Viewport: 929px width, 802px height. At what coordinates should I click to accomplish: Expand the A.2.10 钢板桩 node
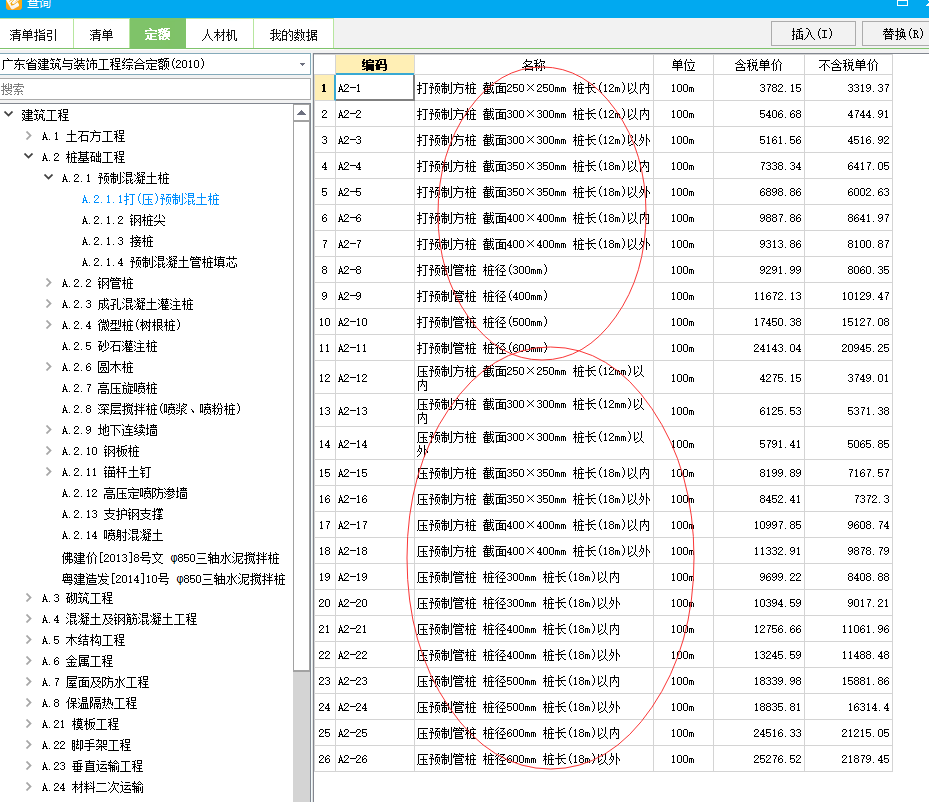[49, 451]
